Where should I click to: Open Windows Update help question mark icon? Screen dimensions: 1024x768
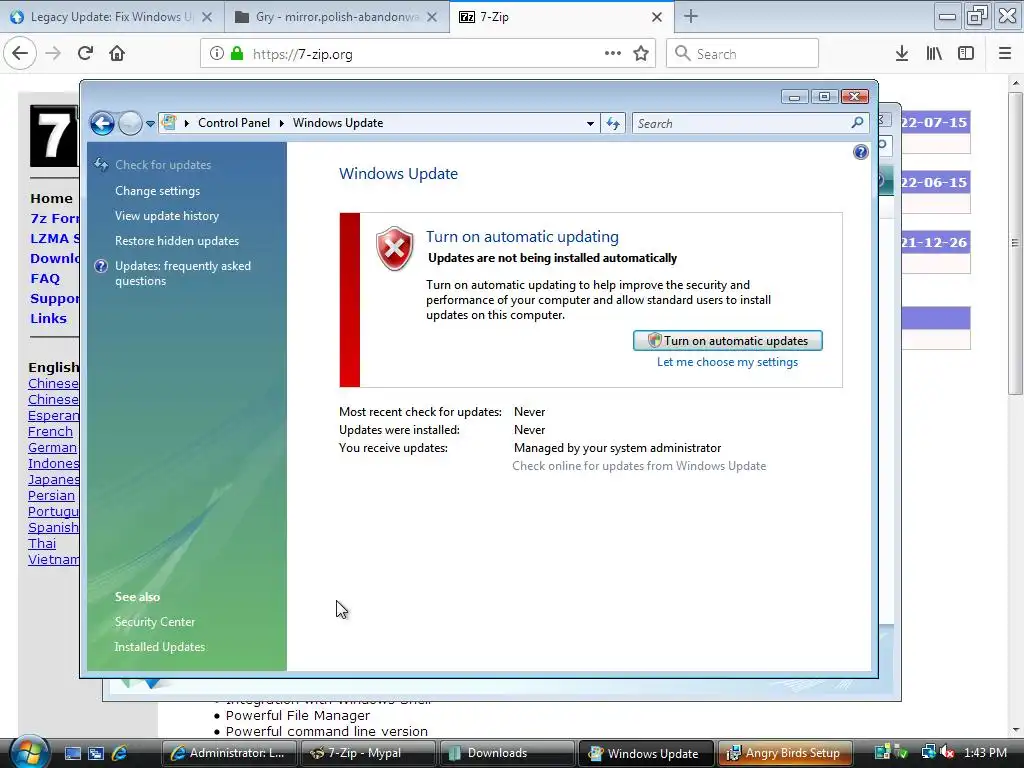pos(861,152)
